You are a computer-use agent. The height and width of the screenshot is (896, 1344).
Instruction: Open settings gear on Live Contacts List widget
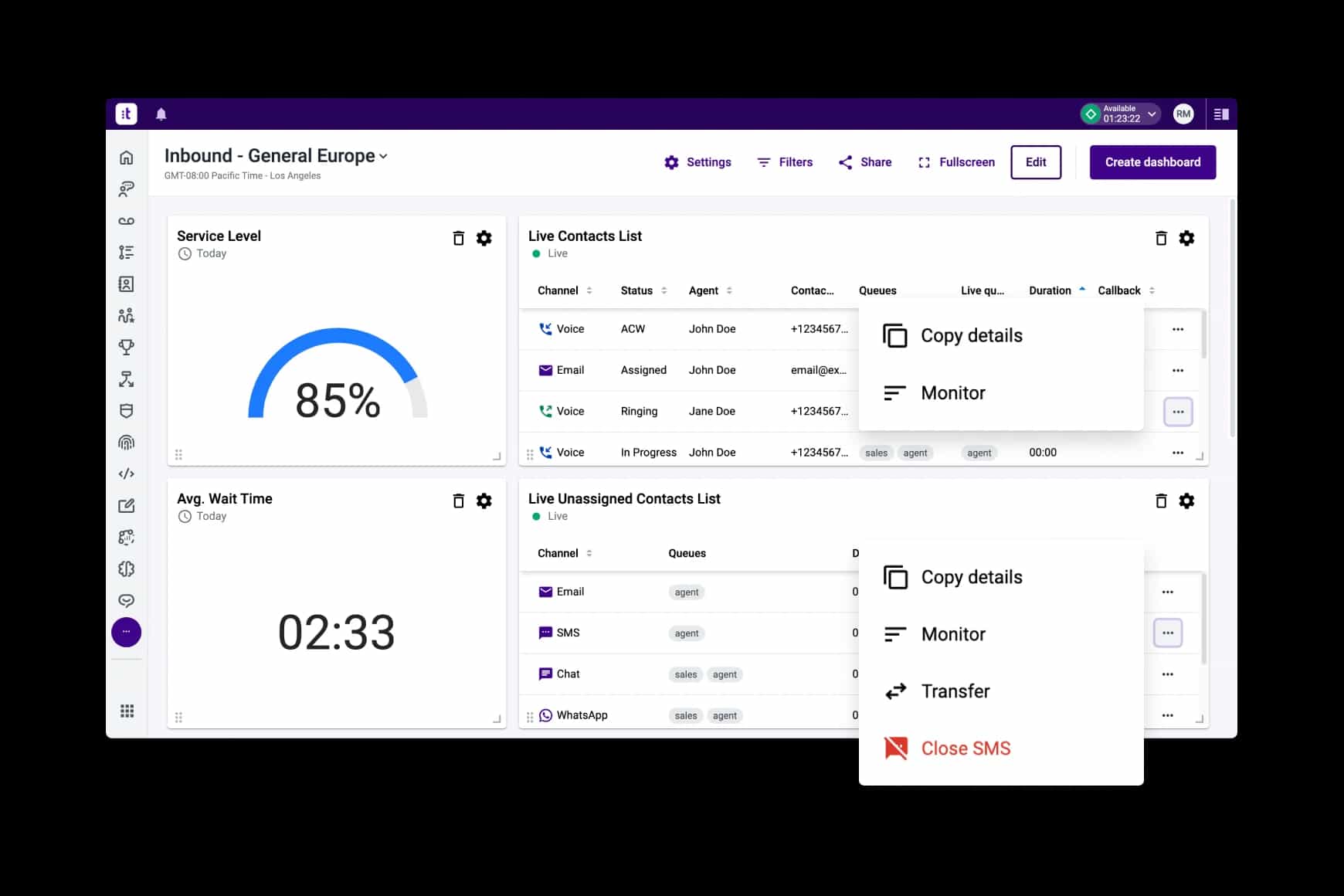[x=1187, y=238]
